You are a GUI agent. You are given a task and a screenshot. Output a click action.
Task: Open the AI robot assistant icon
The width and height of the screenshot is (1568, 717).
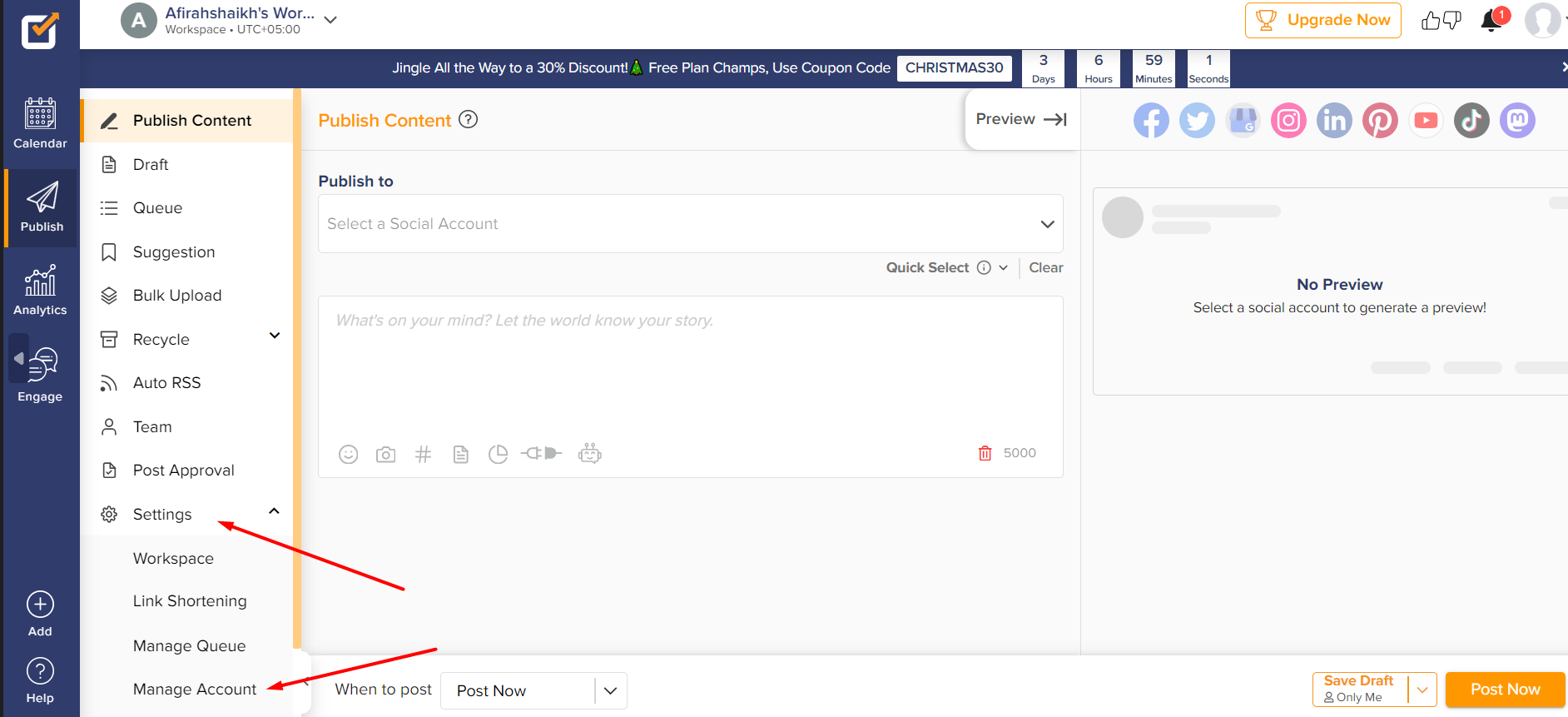(589, 453)
